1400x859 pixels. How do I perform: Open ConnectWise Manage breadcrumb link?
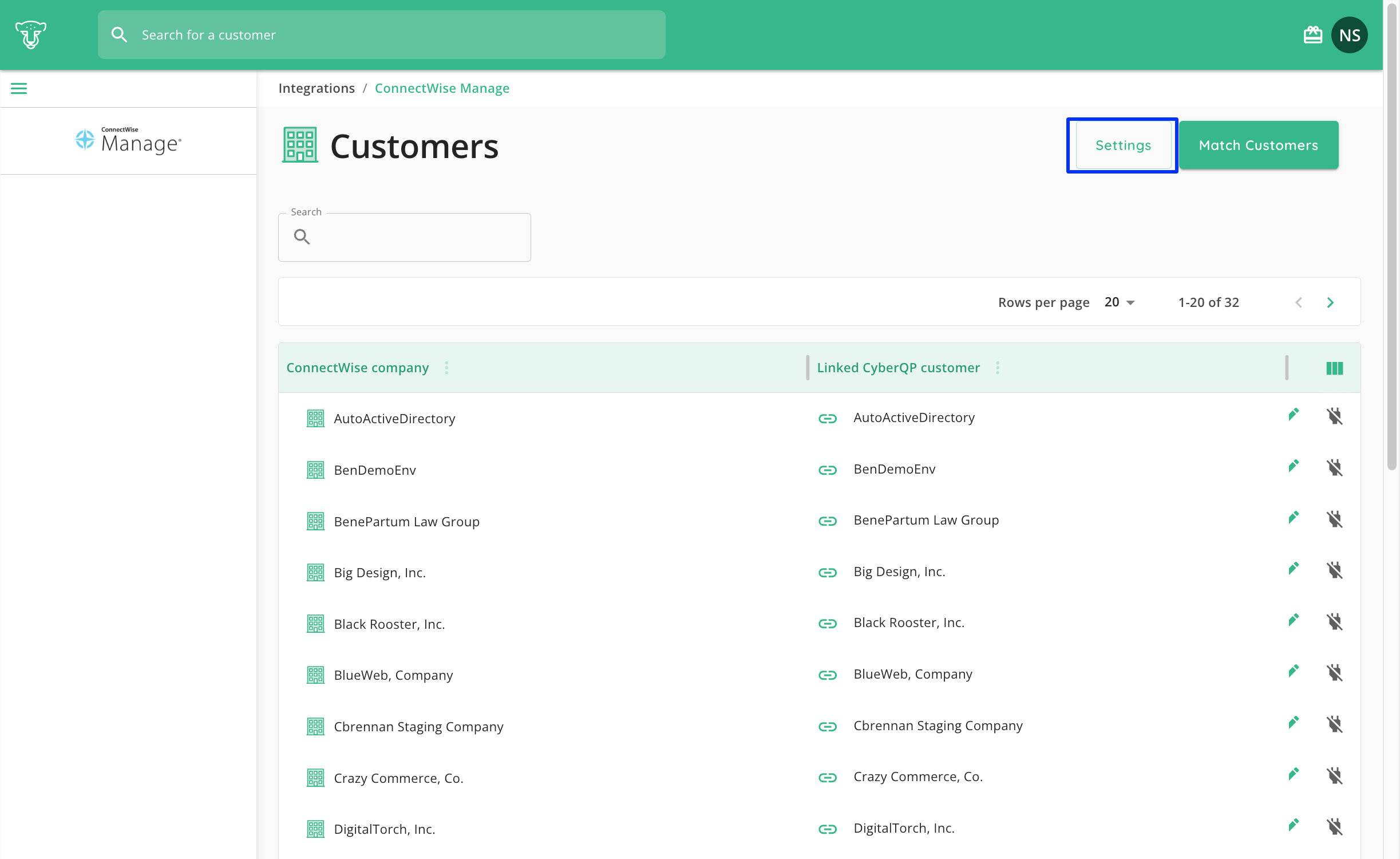[442, 88]
